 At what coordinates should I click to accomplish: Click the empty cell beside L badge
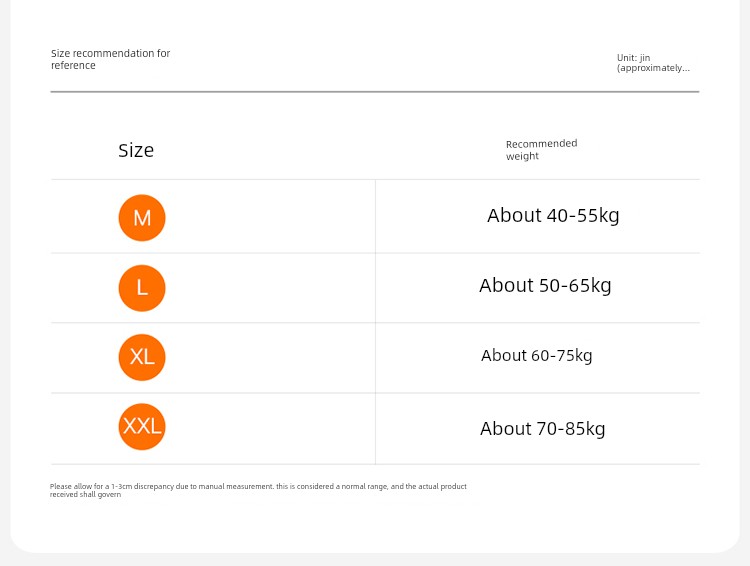270,288
